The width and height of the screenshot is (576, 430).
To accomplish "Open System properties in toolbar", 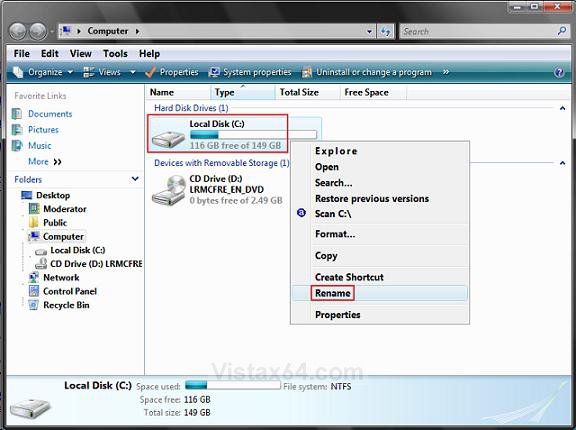I will (x=250, y=72).
